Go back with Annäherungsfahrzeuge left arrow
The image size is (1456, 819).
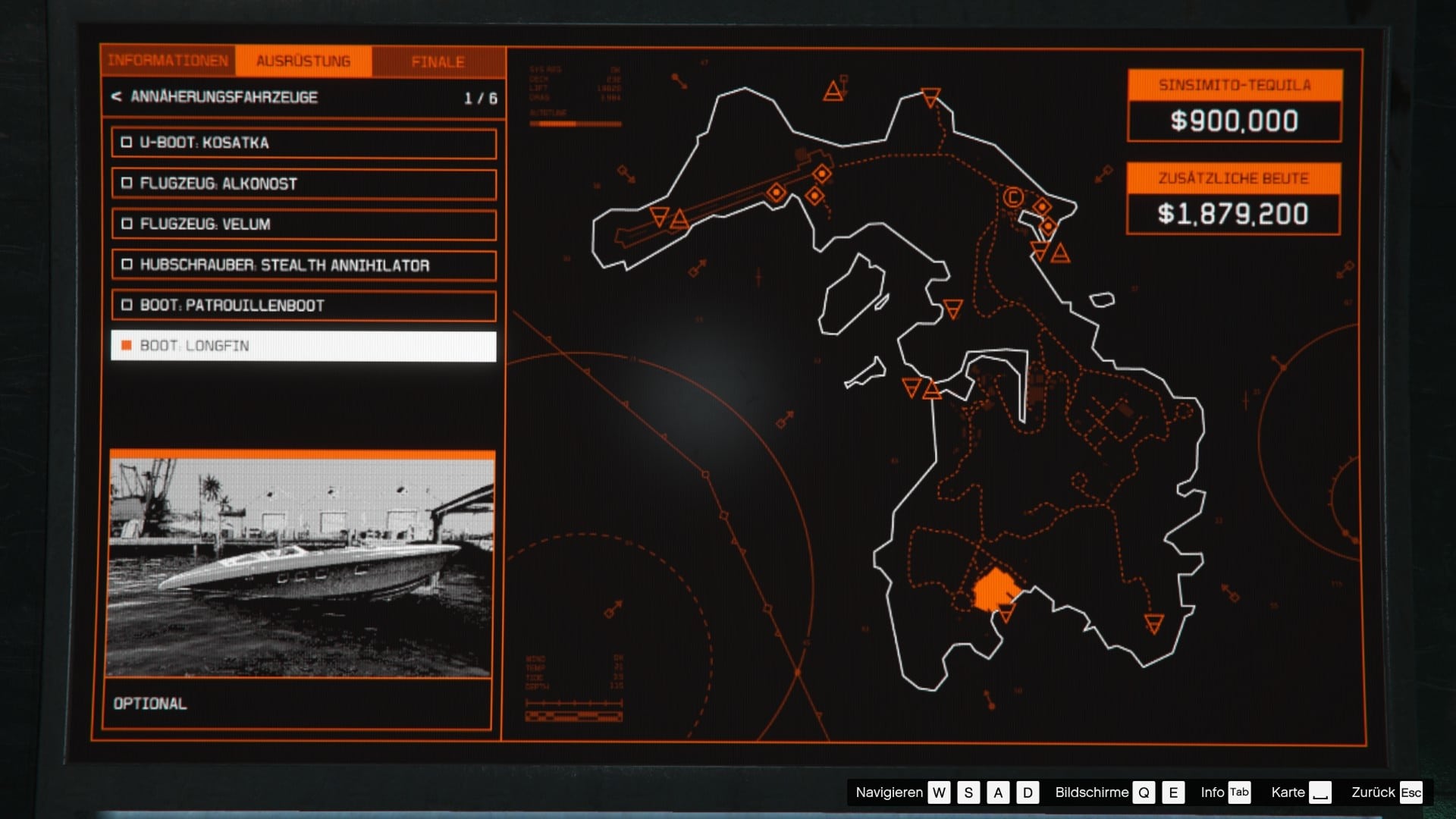click(116, 97)
